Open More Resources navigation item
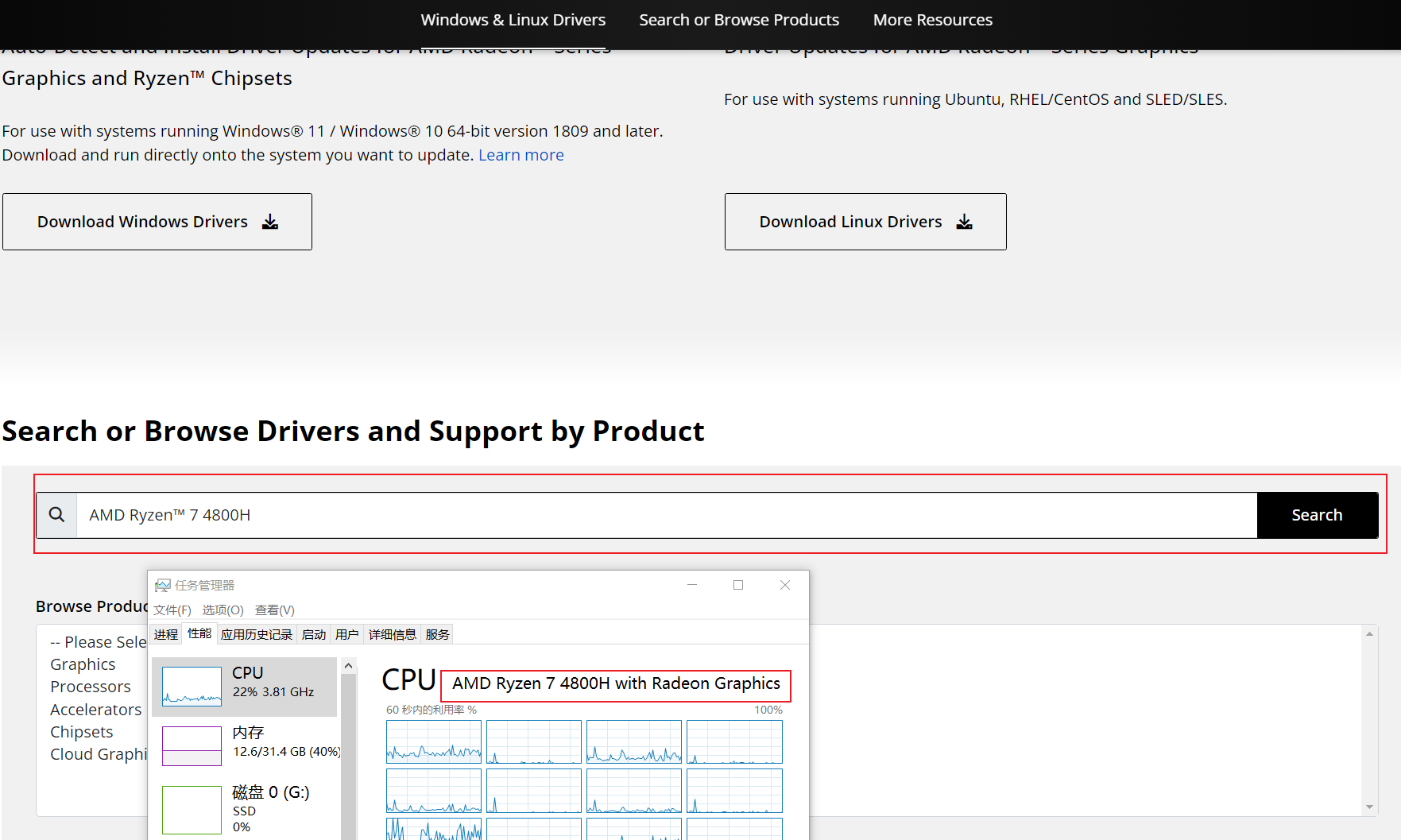Screen dimensions: 1401x840 coord(932,20)
